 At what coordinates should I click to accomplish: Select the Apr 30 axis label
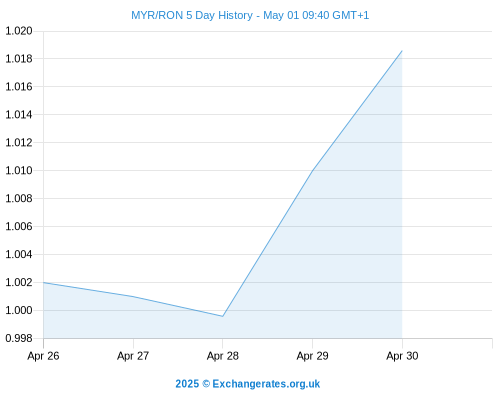click(x=402, y=356)
